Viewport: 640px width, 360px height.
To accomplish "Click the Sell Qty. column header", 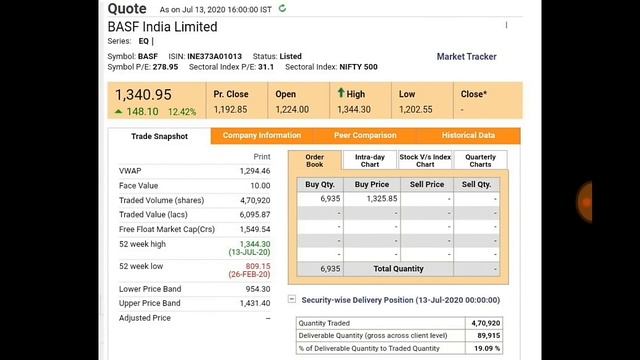I will point(476,184).
